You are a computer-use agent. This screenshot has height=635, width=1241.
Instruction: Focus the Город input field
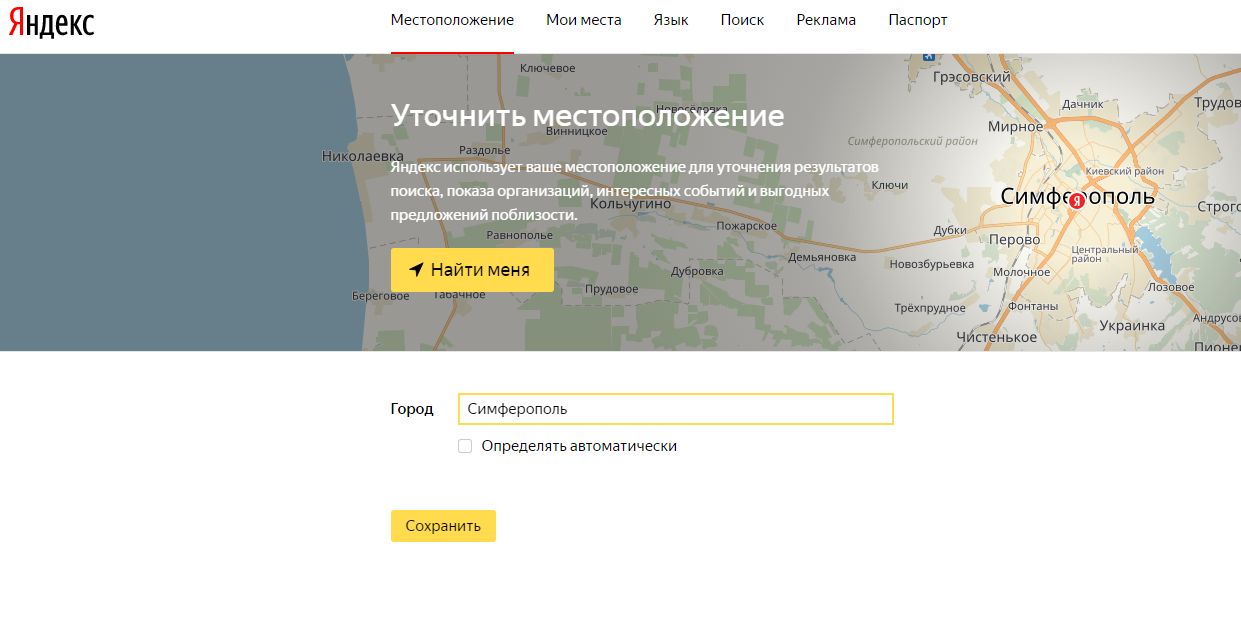675,409
